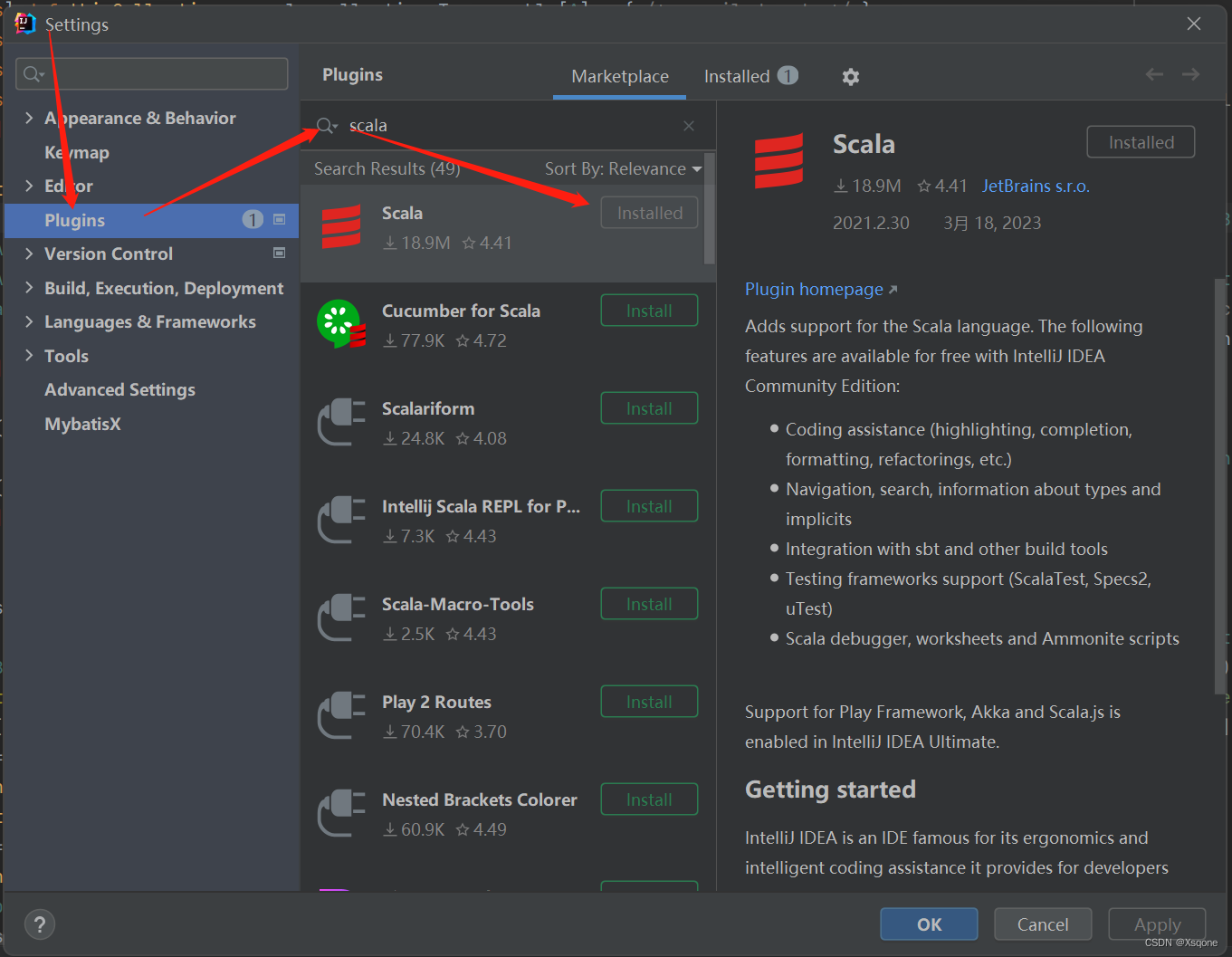Expand Languages & Frameworks section
1232x957 pixels.
(x=29, y=321)
